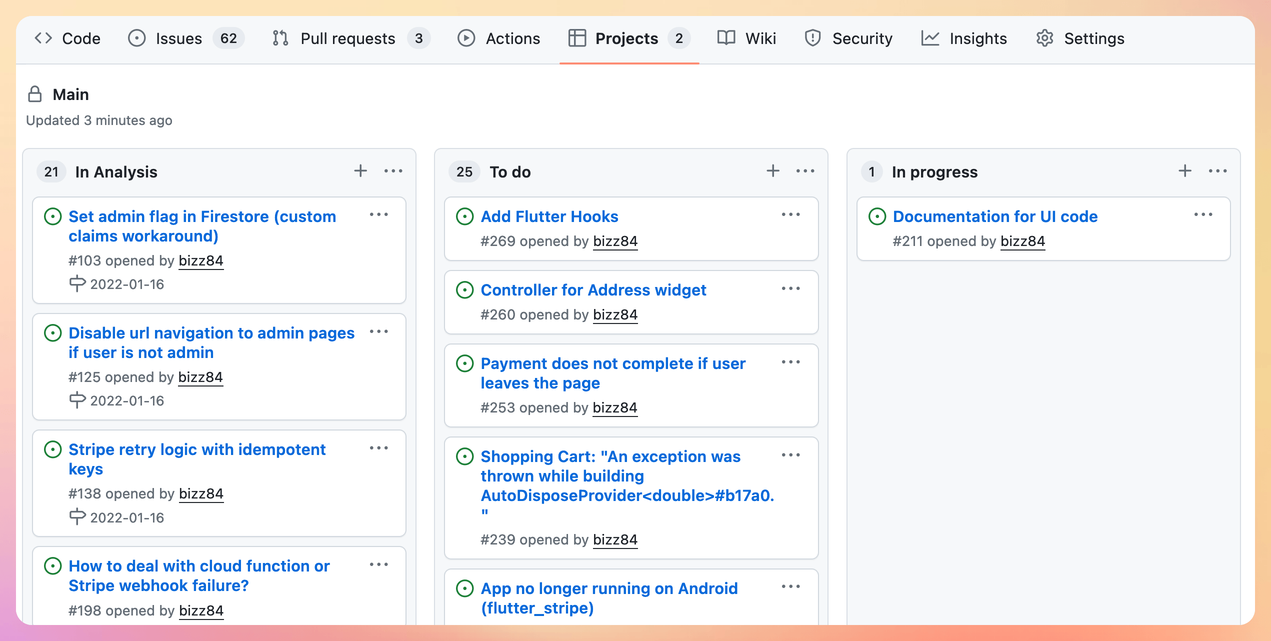Switch to the Actions tab
This screenshot has width=1271, height=641.
click(499, 38)
